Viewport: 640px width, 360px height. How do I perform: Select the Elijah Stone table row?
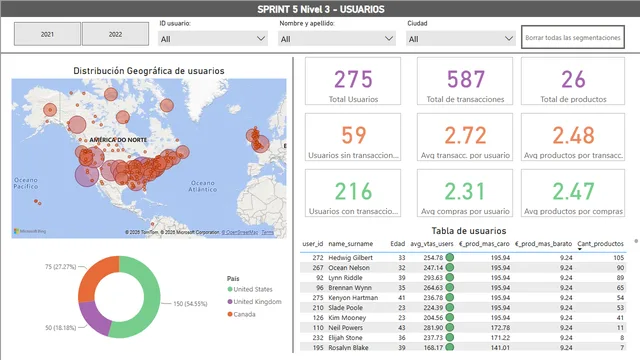[x=463, y=338]
